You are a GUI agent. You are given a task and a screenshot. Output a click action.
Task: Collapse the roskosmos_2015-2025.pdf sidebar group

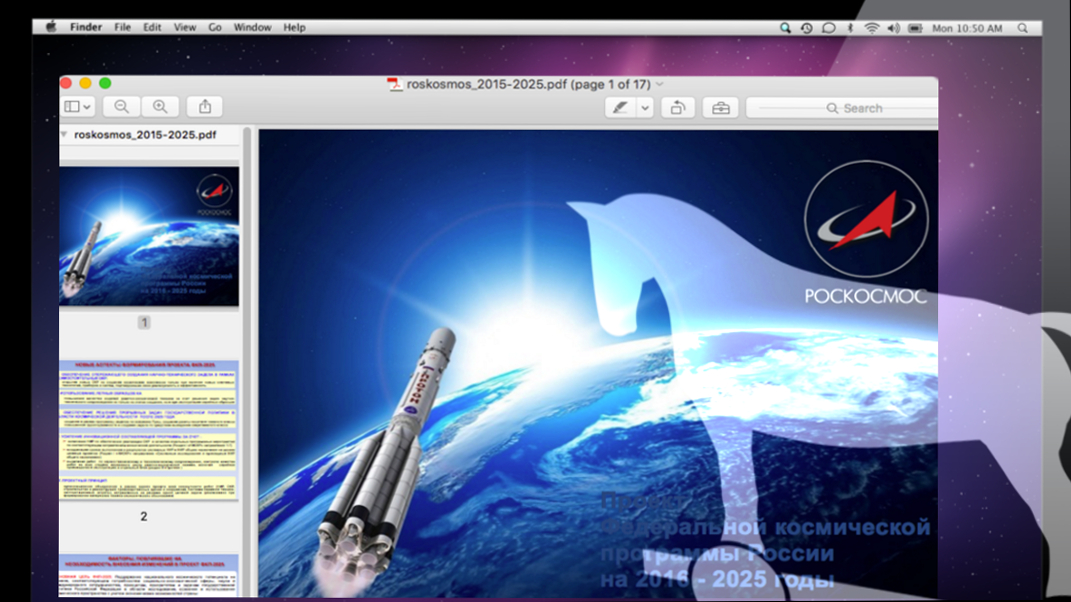click(64, 135)
